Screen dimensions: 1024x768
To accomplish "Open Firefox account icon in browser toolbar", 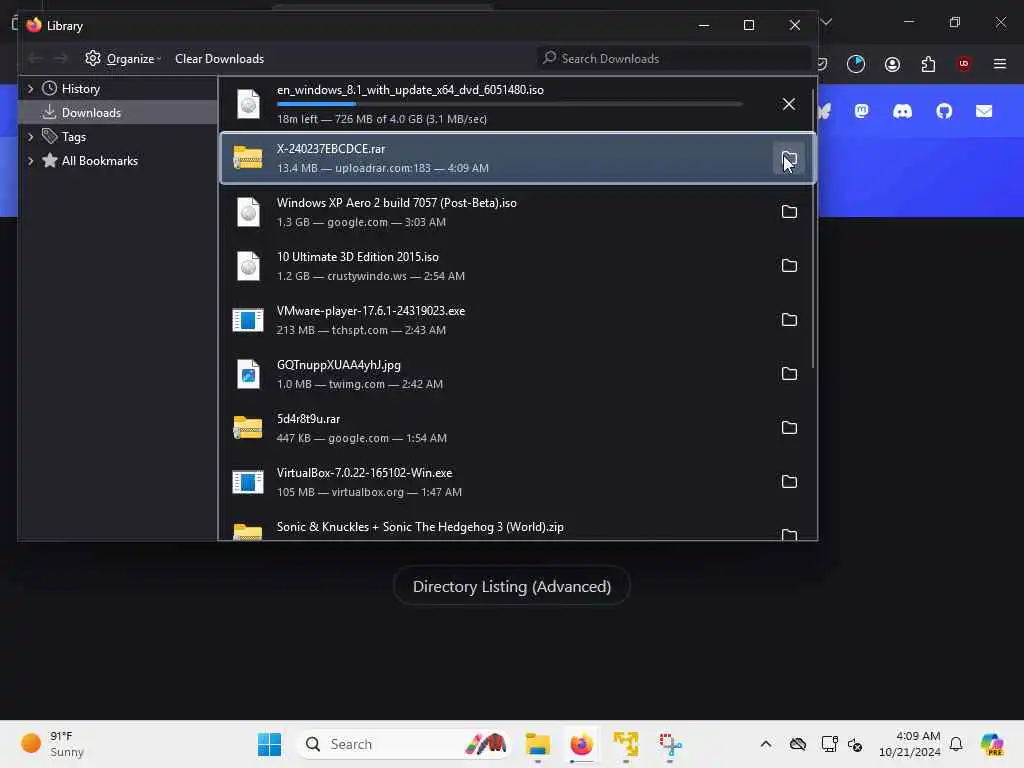I will [x=892, y=64].
